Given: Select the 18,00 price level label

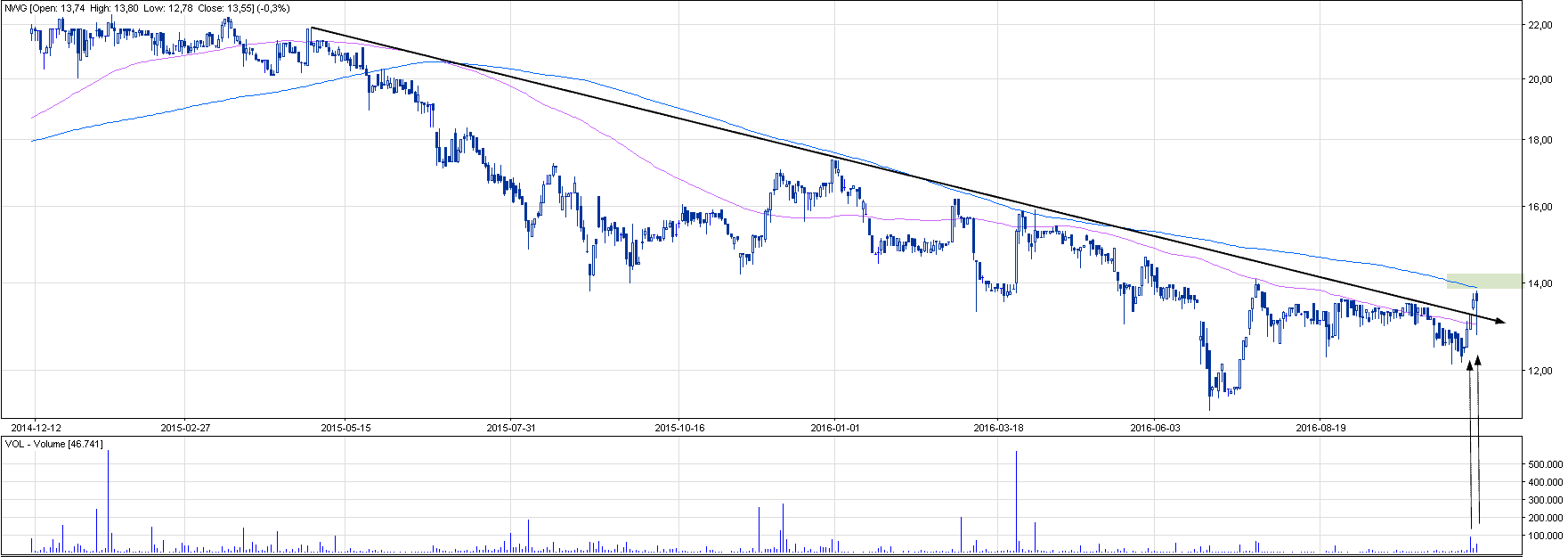Looking at the screenshot, I should click(x=1540, y=140).
